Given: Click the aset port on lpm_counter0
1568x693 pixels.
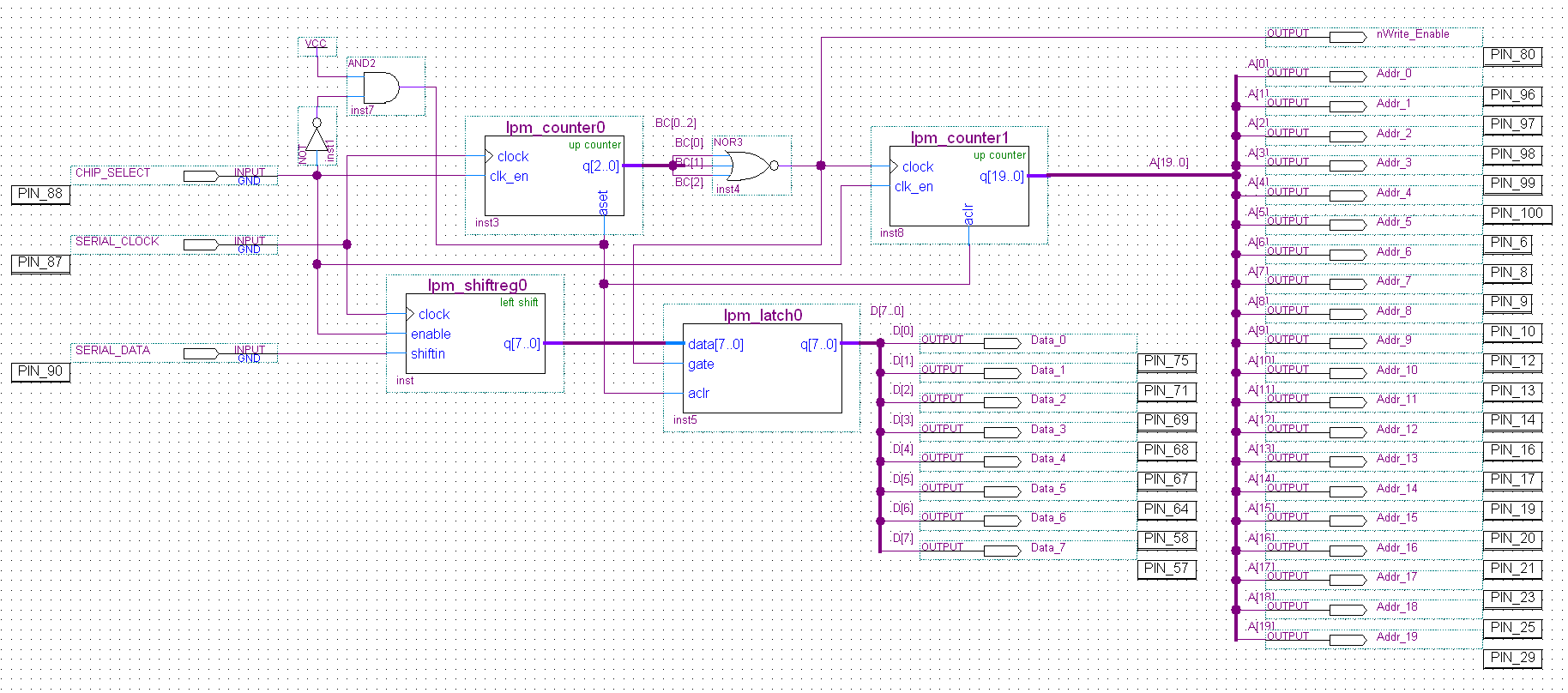Looking at the screenshot, I should 603,202.
